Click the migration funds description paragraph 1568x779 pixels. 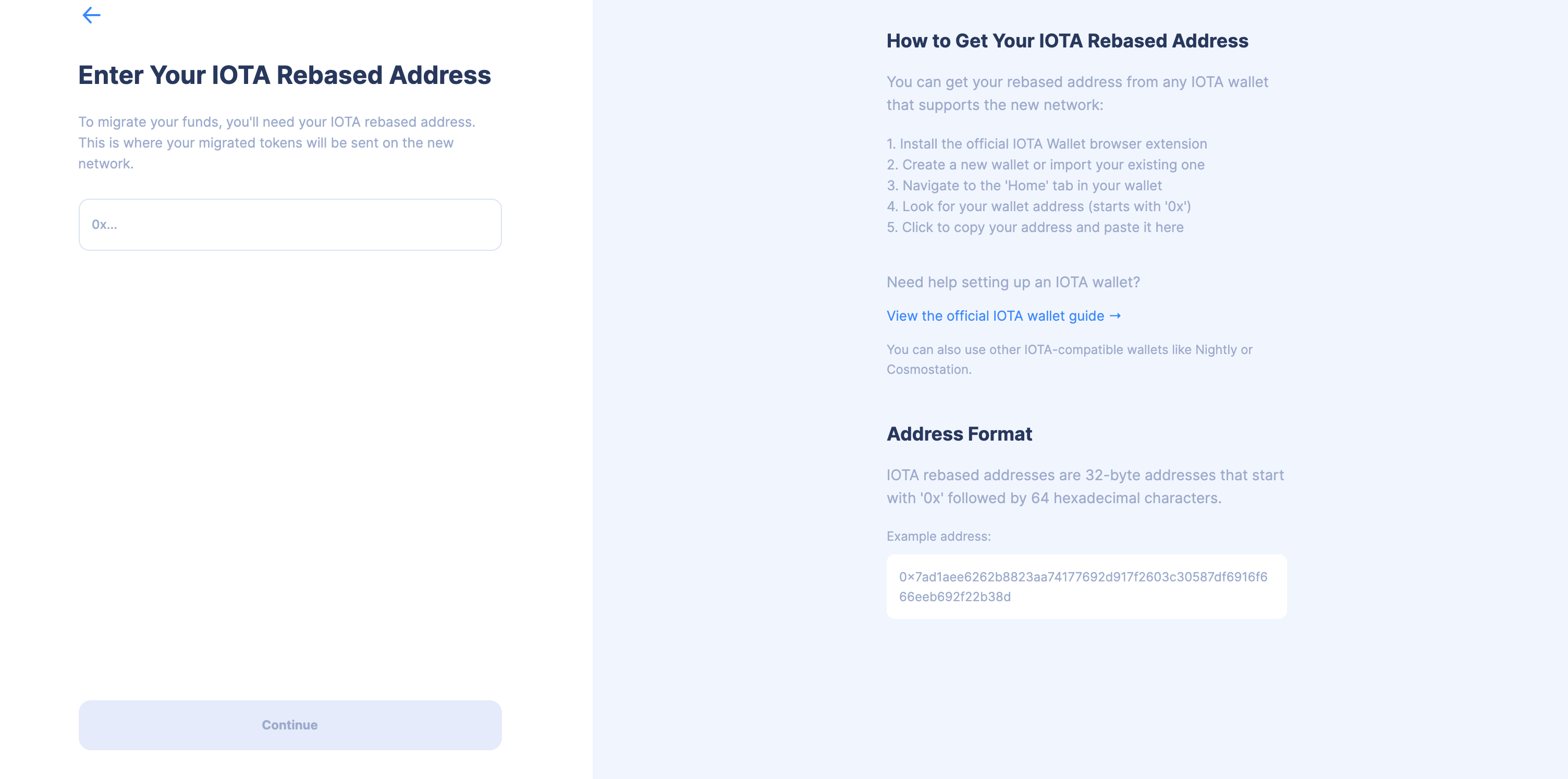click(277, 142)
